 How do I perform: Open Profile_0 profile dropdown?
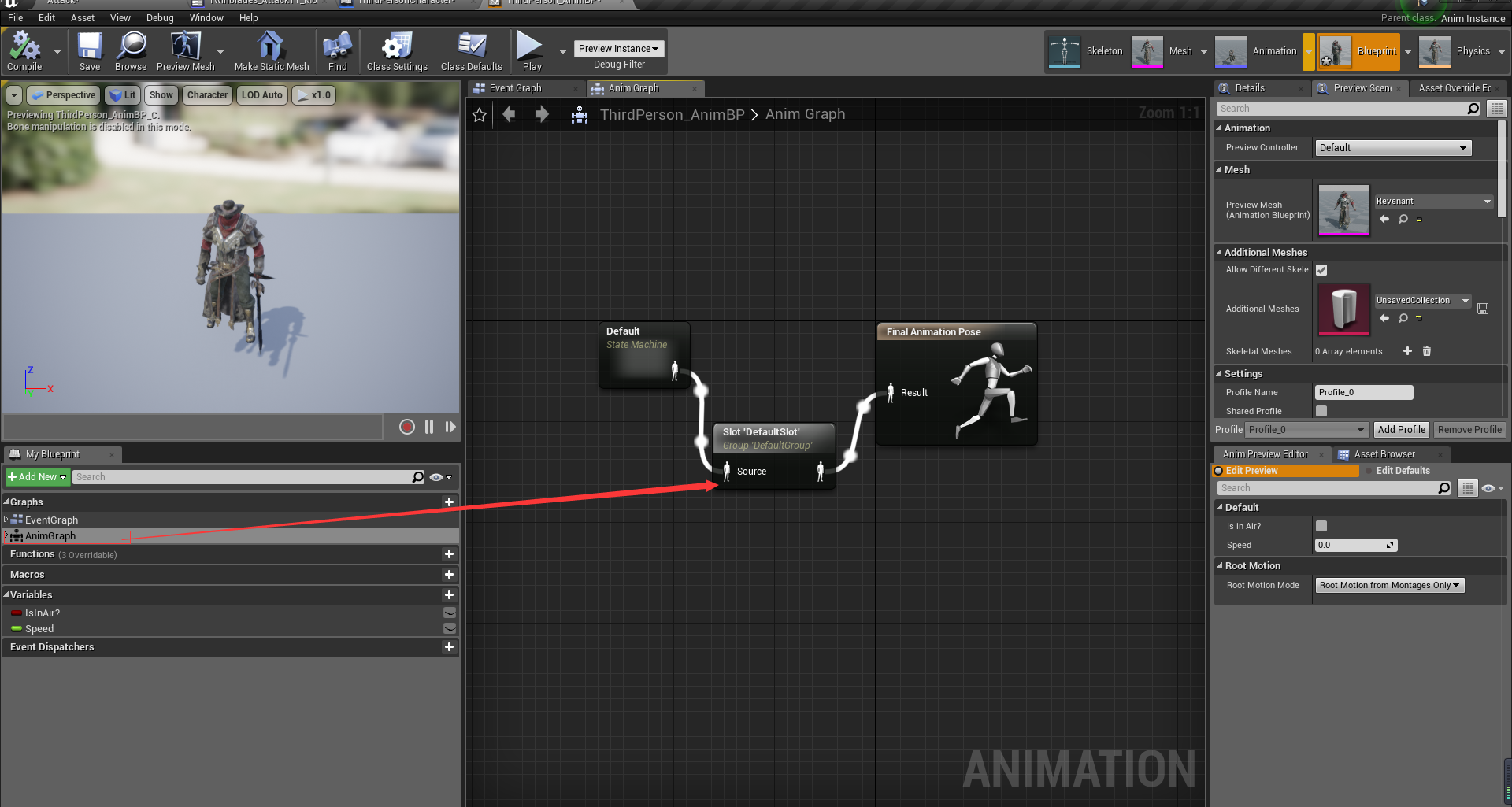coord(1306,430)
